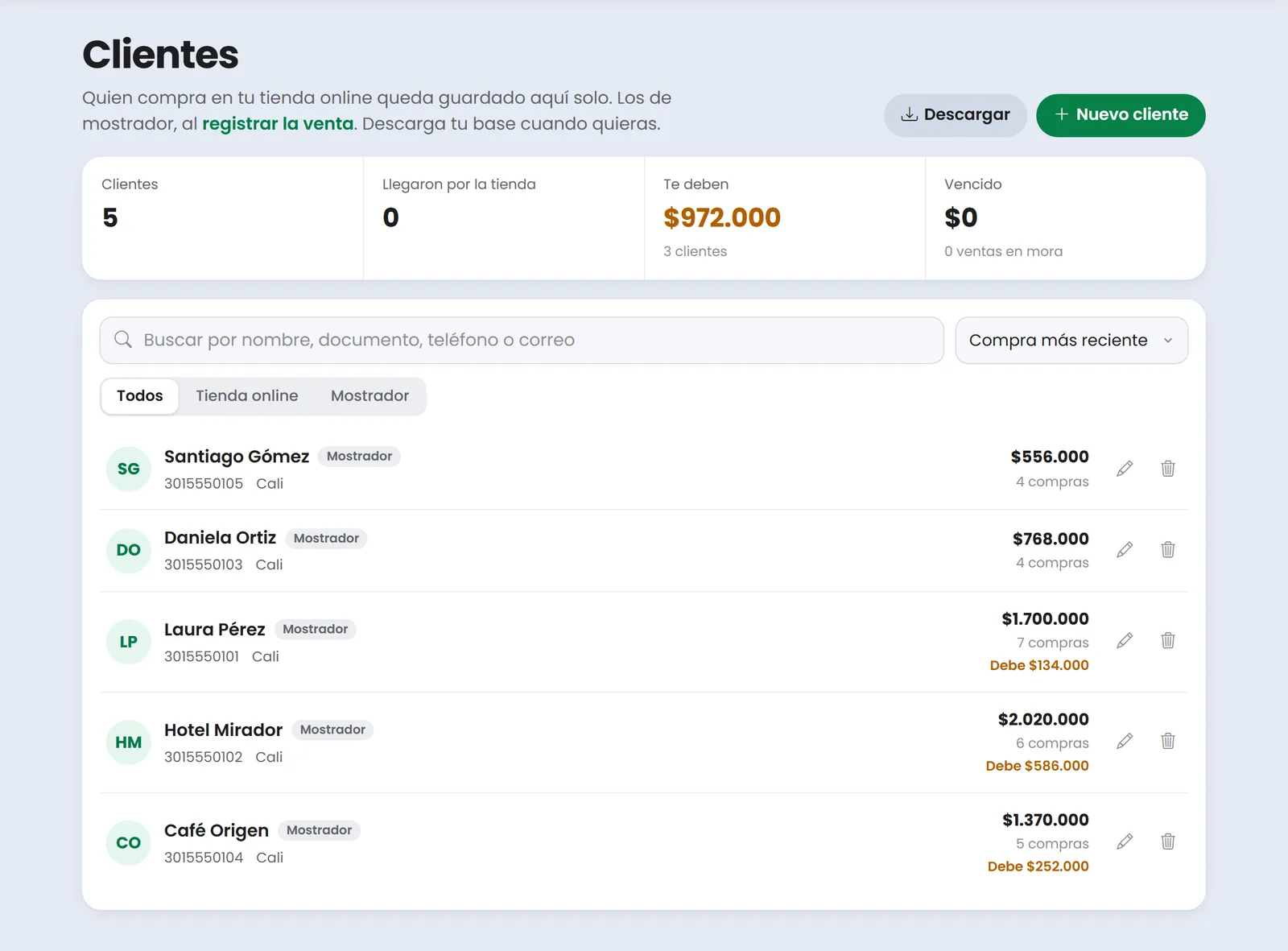The image size is (1288, 951).
Task: Click the Descargar button
Action: [956, 115]
